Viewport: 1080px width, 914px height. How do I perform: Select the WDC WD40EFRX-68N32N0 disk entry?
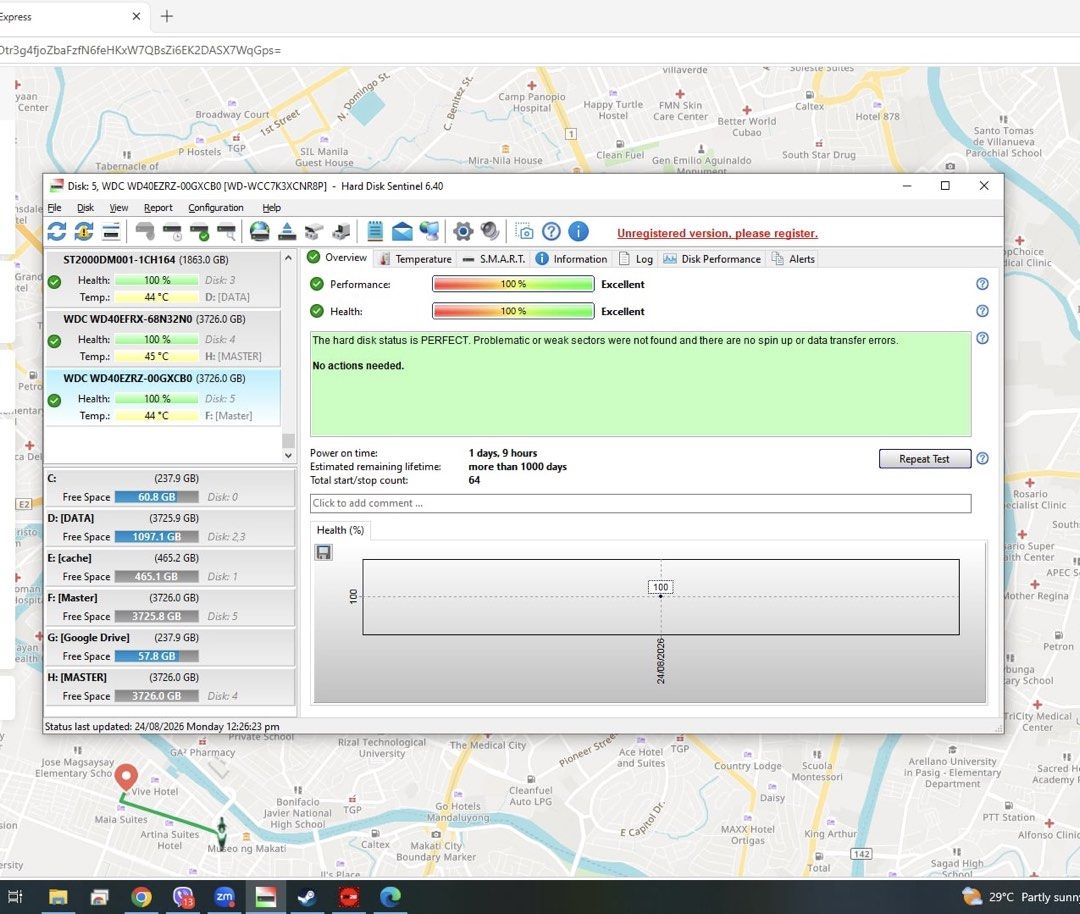pyautogui.click(x=163, y=337)
